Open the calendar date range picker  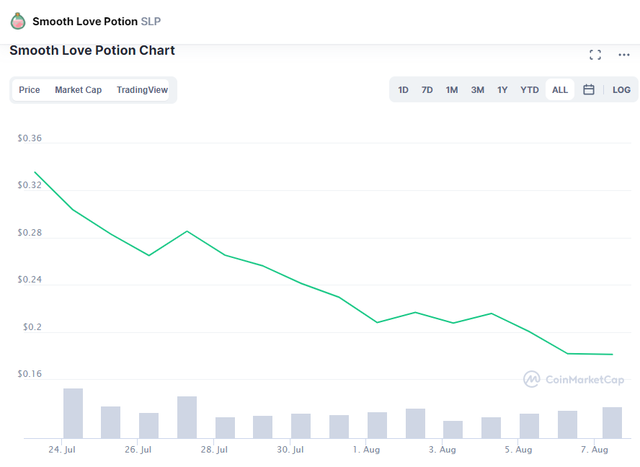coord(588,89)
